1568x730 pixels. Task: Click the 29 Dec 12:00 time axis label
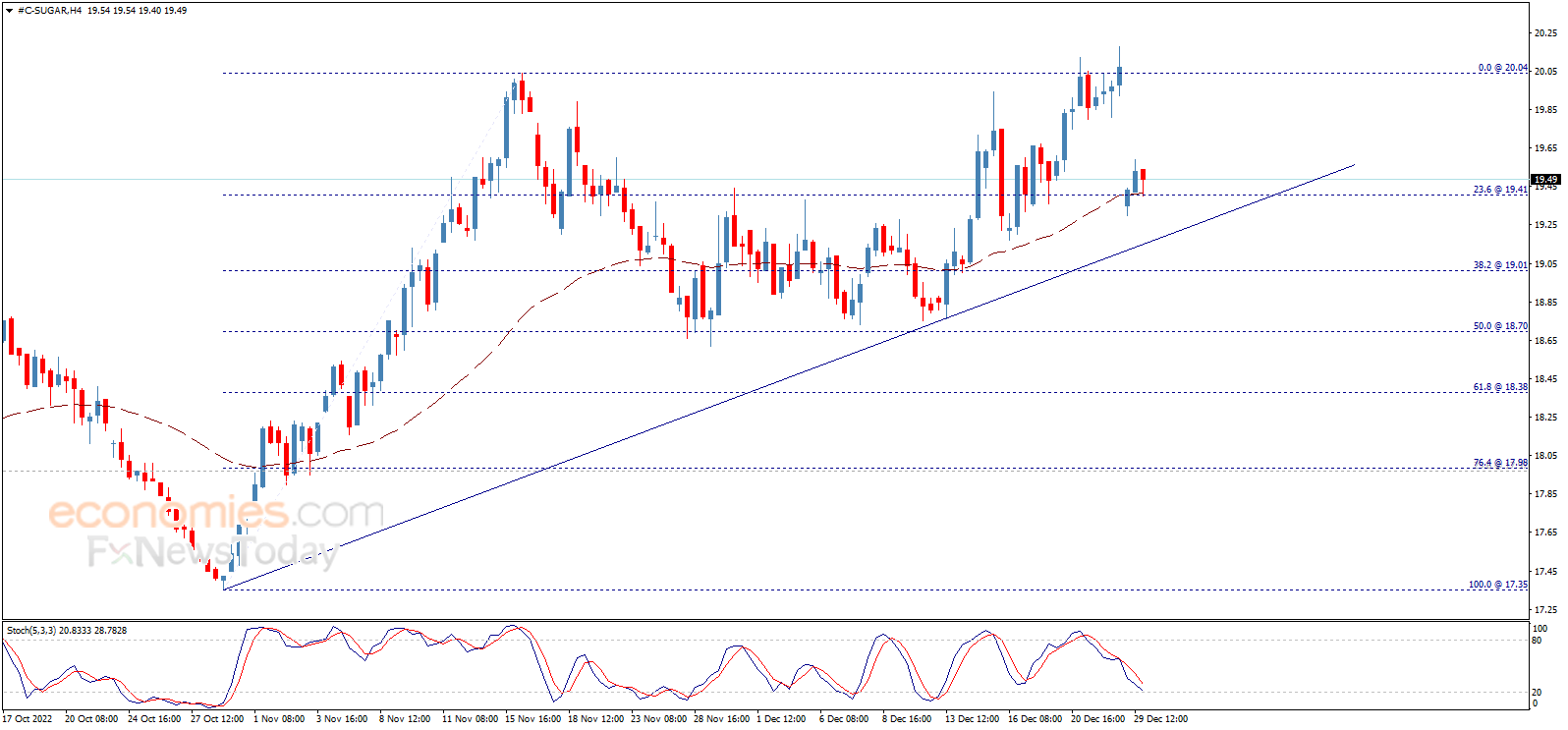(1160, 719)
